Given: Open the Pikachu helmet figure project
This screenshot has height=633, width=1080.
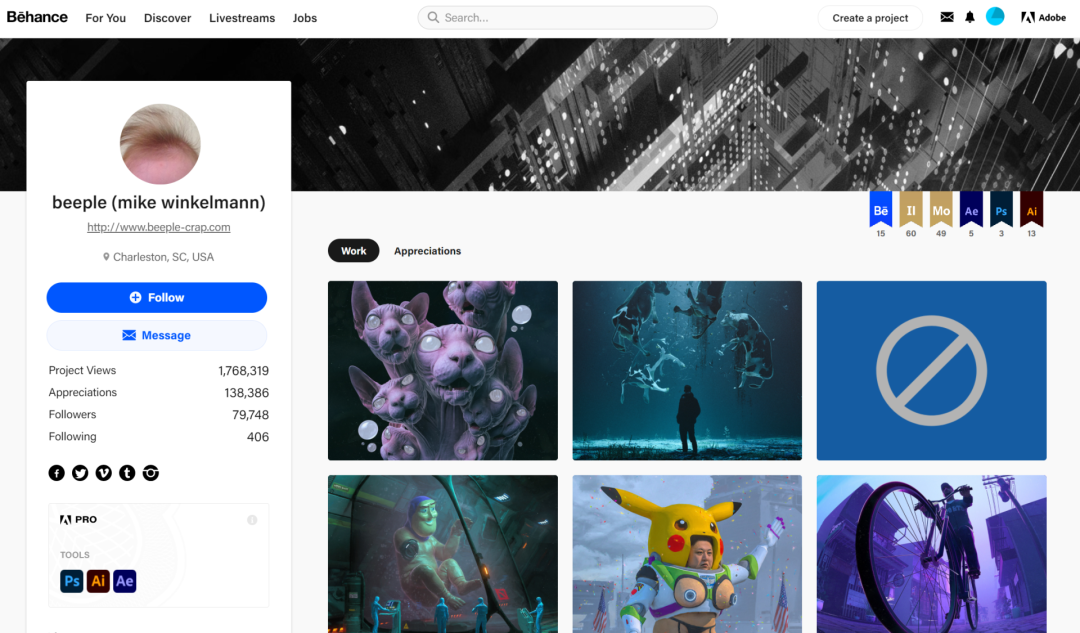Looking at the screenshot, I should coord(687,554).
